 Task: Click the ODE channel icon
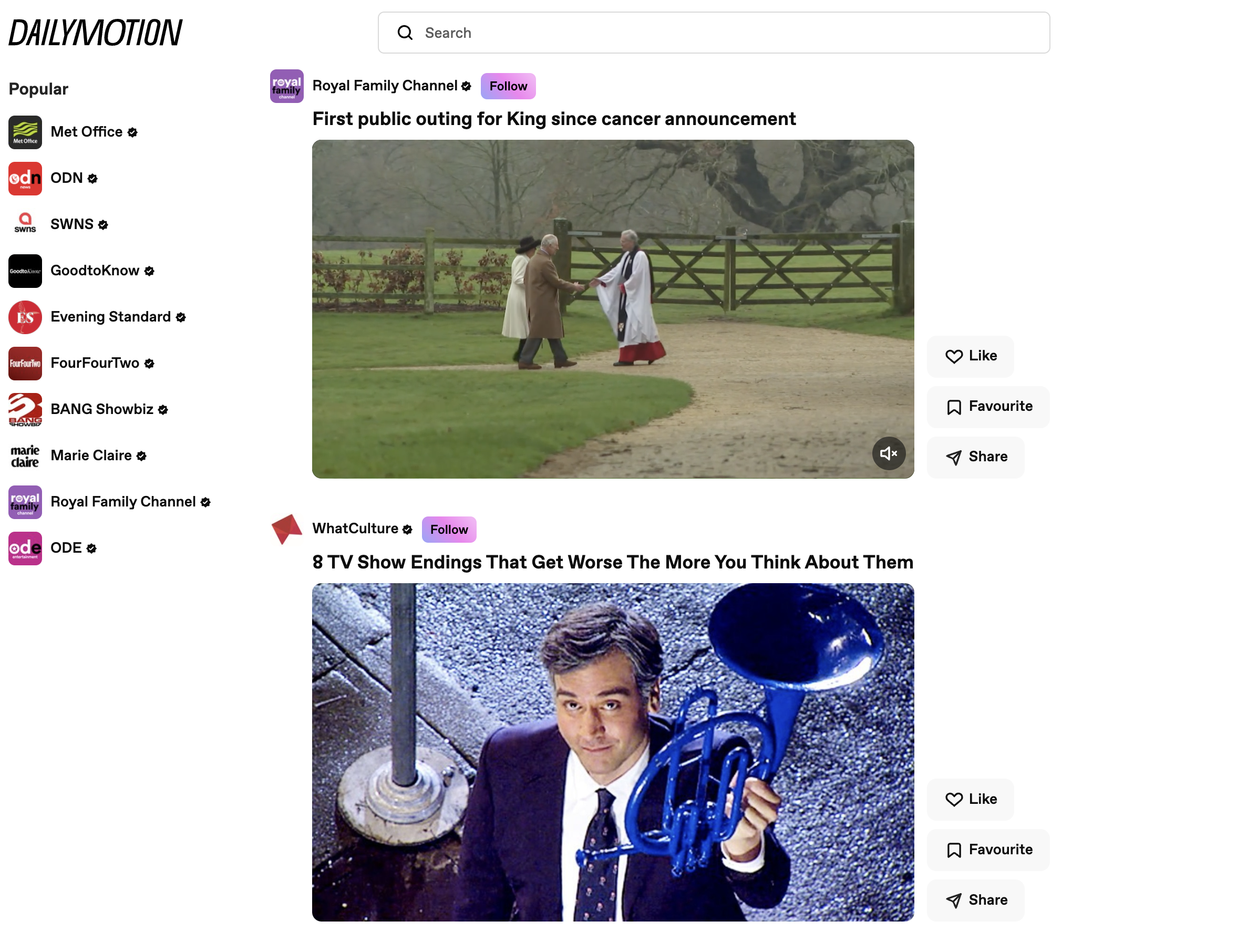[x=24, y=548]
